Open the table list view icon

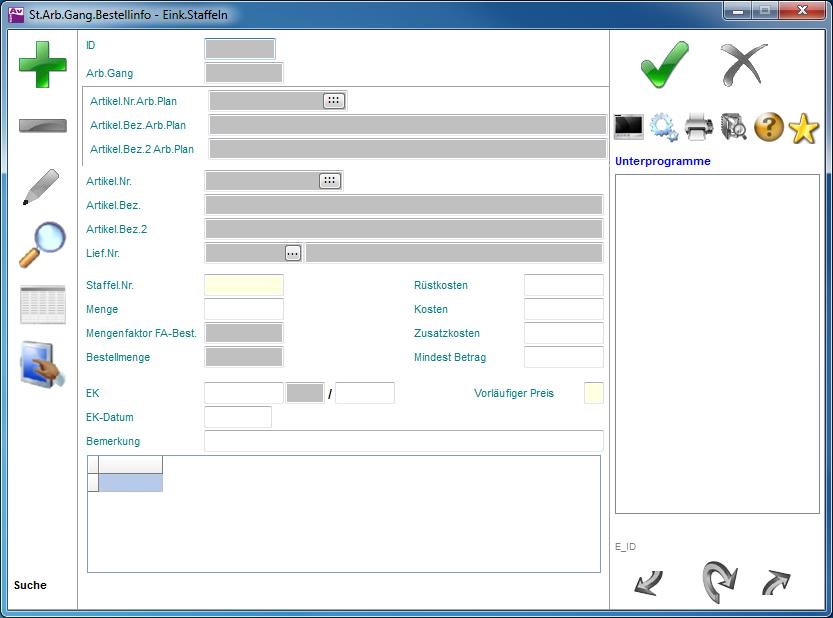point(42,305)
